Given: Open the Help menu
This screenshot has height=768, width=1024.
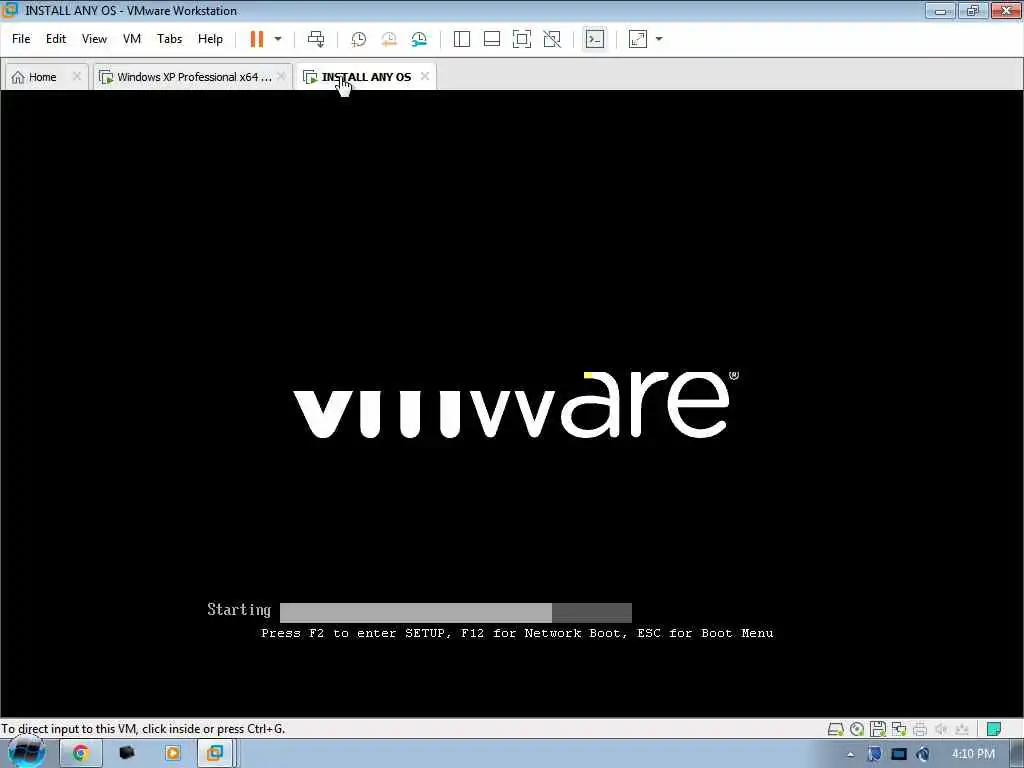Looking at the screenshot, I should (x=210, y=39).
